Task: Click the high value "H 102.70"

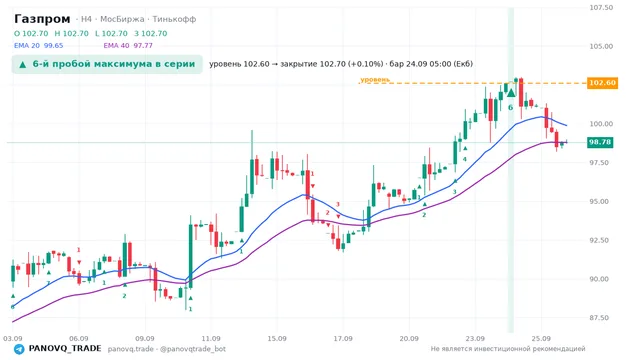Action: point(71,33)
